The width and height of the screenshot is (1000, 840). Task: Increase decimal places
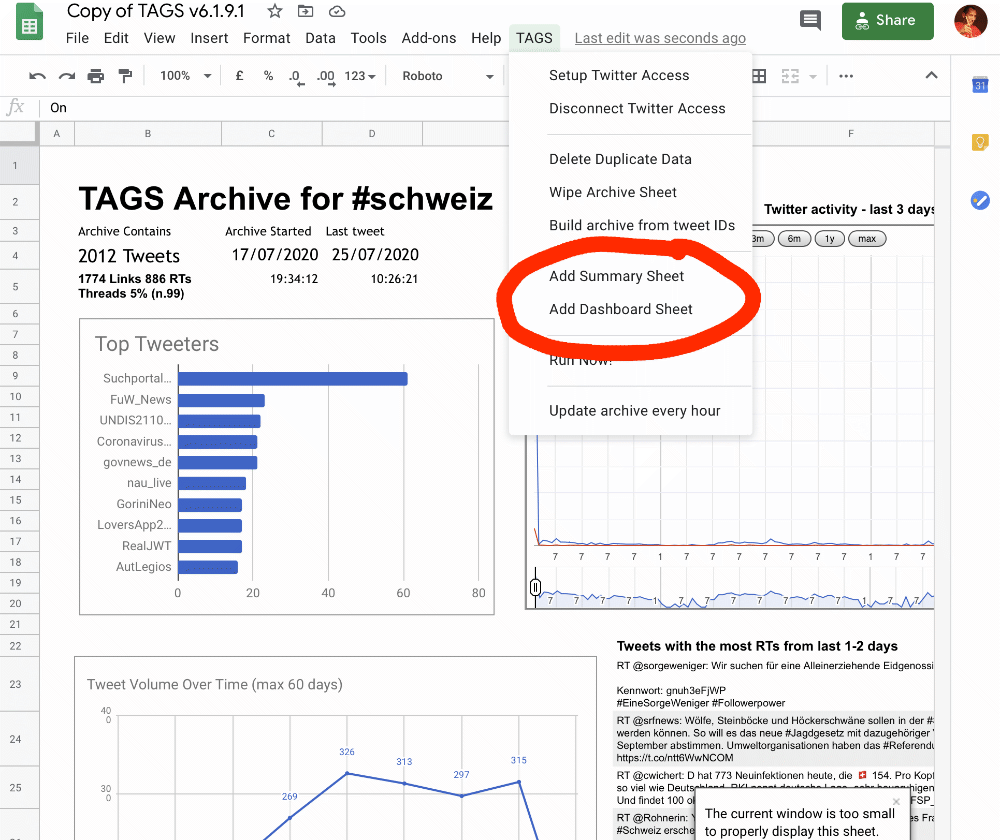coord(326,77)
